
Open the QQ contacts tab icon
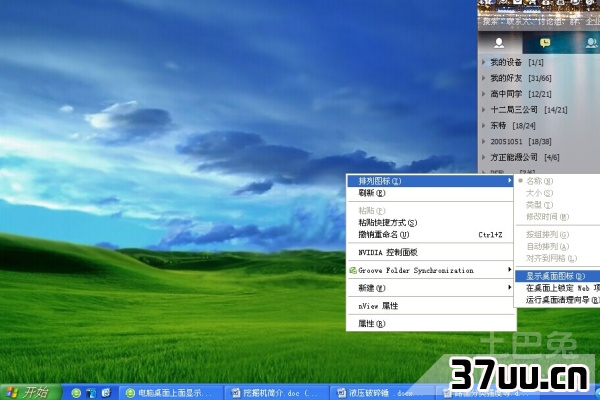pyautogui.click(x=499, y=43)
